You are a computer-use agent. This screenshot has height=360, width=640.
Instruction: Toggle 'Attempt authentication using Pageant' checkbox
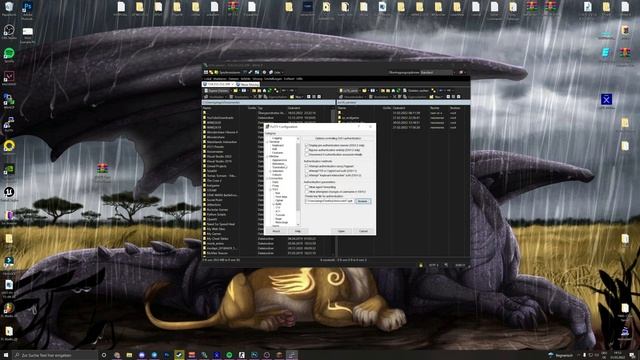(x=307, y=166)
